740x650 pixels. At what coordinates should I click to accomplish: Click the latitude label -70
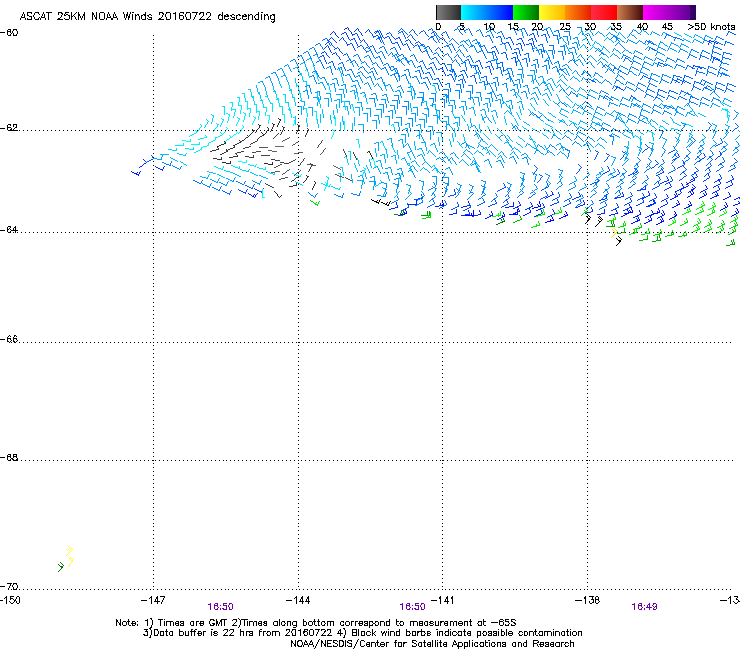9,586
